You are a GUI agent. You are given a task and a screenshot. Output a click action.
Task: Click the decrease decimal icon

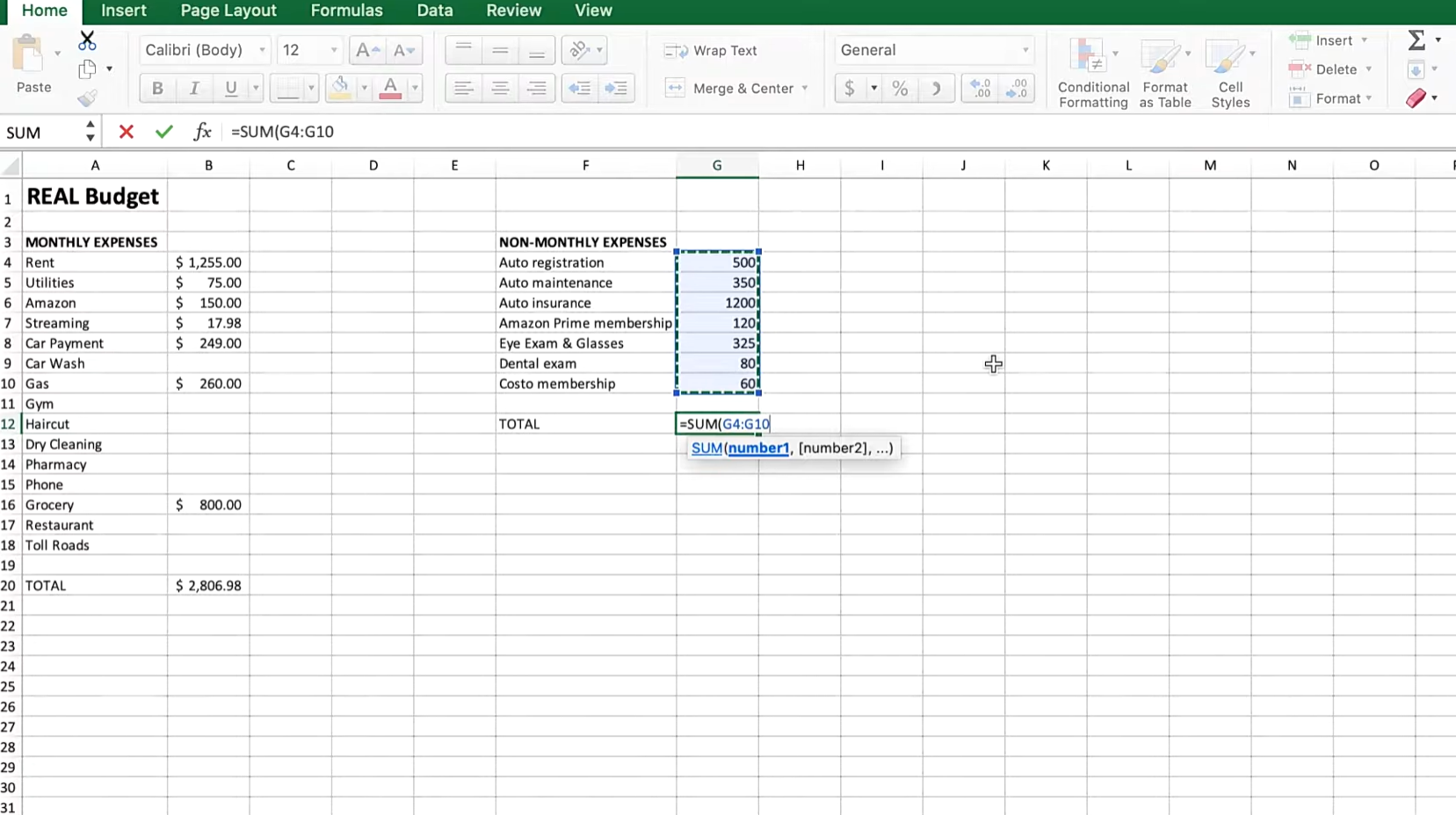coord(1017,88)
